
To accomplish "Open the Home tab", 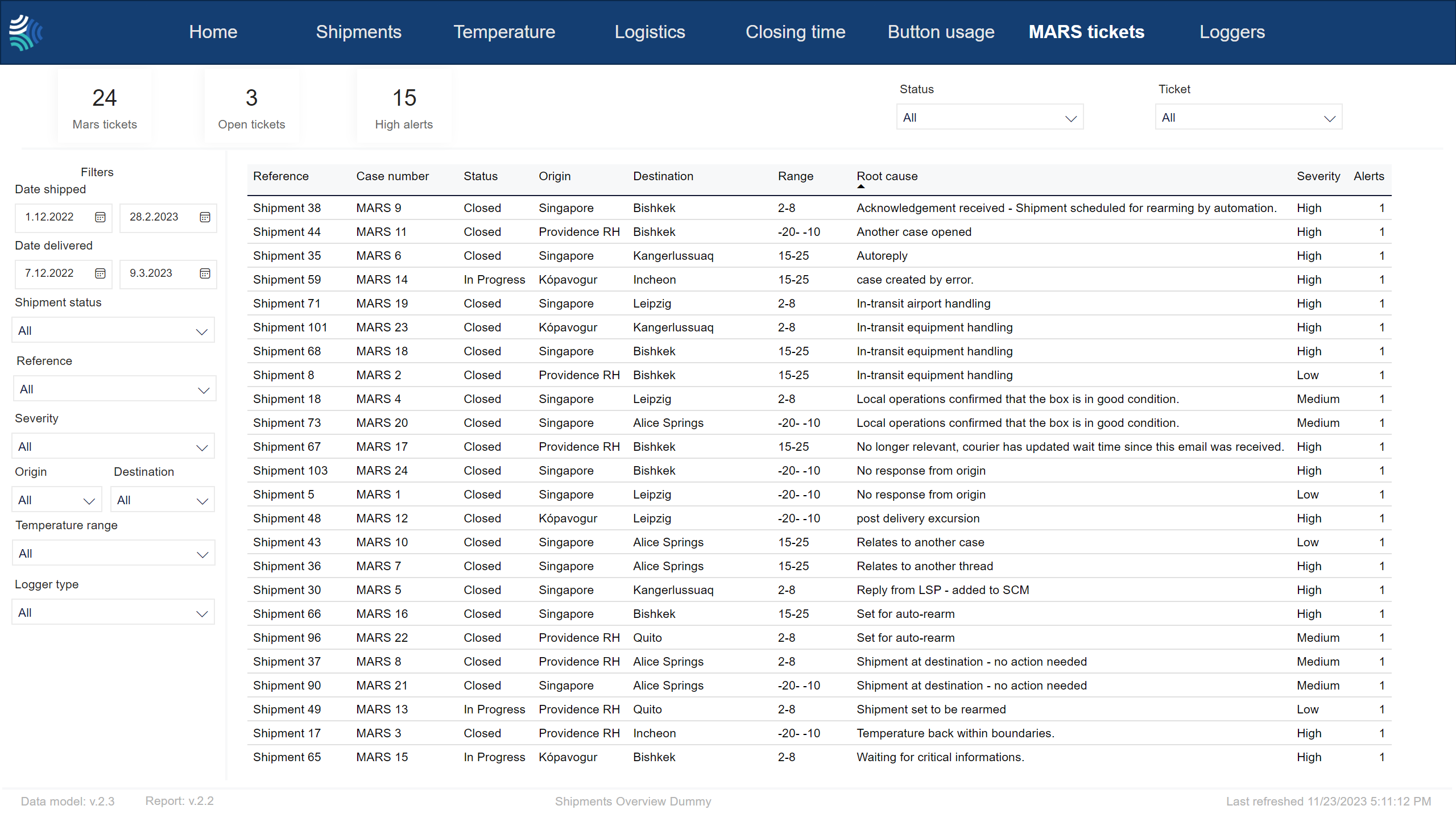I will coord(213,32).
